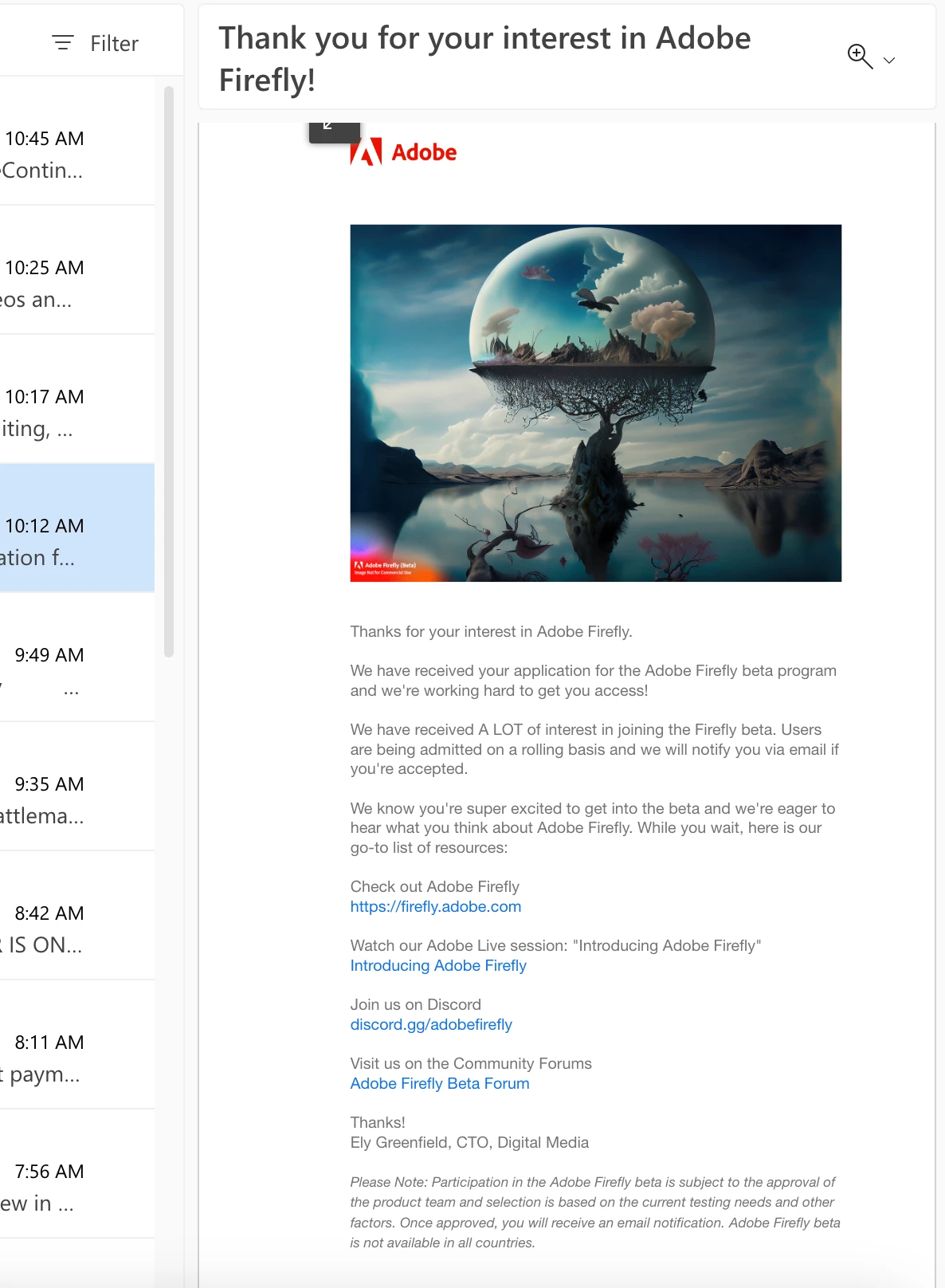Click the Adobe logo in email
Viewport: 945px width, 1288px height.
403,151
